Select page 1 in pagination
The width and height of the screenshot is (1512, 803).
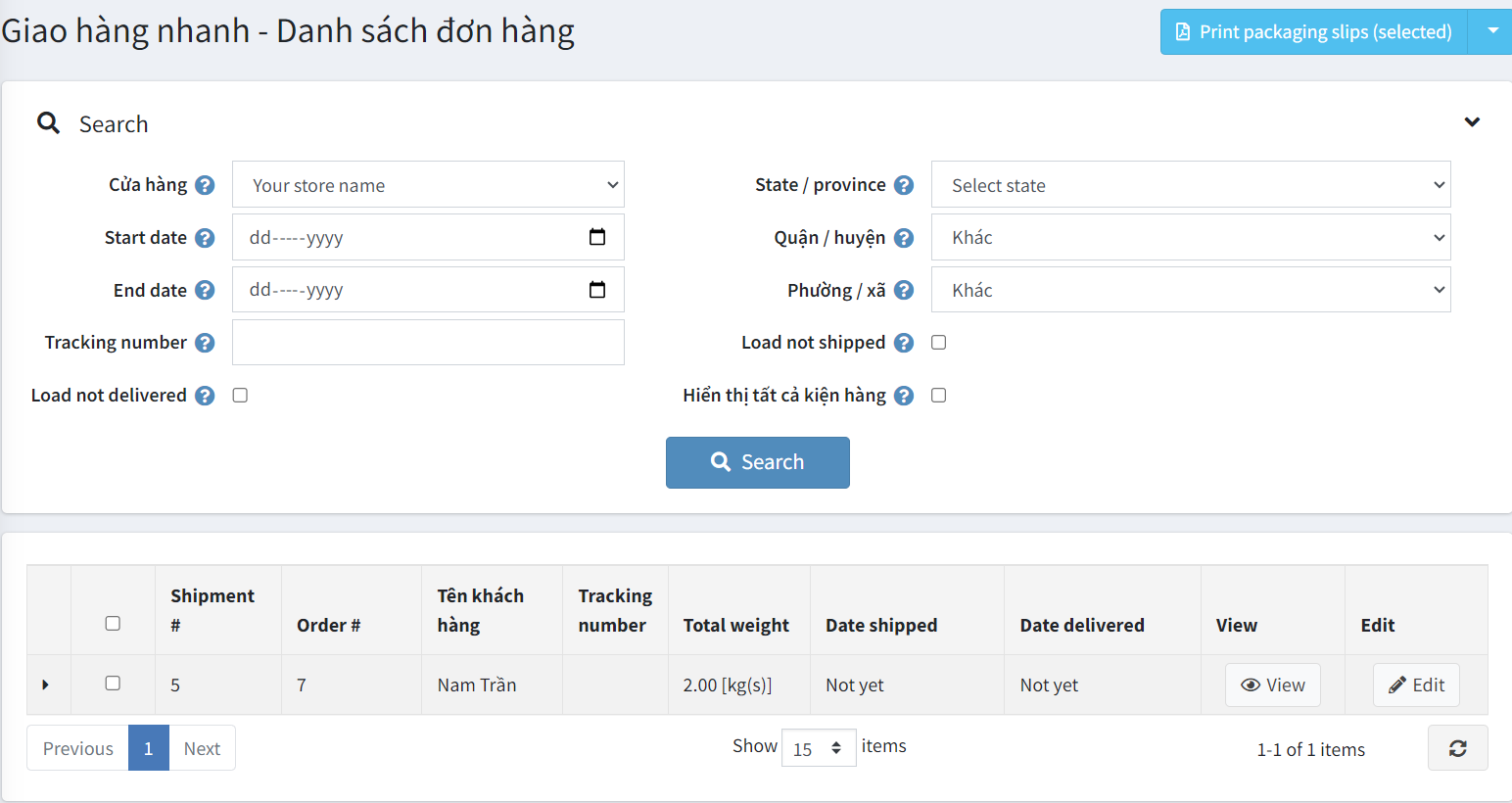[x=149, y=748]
